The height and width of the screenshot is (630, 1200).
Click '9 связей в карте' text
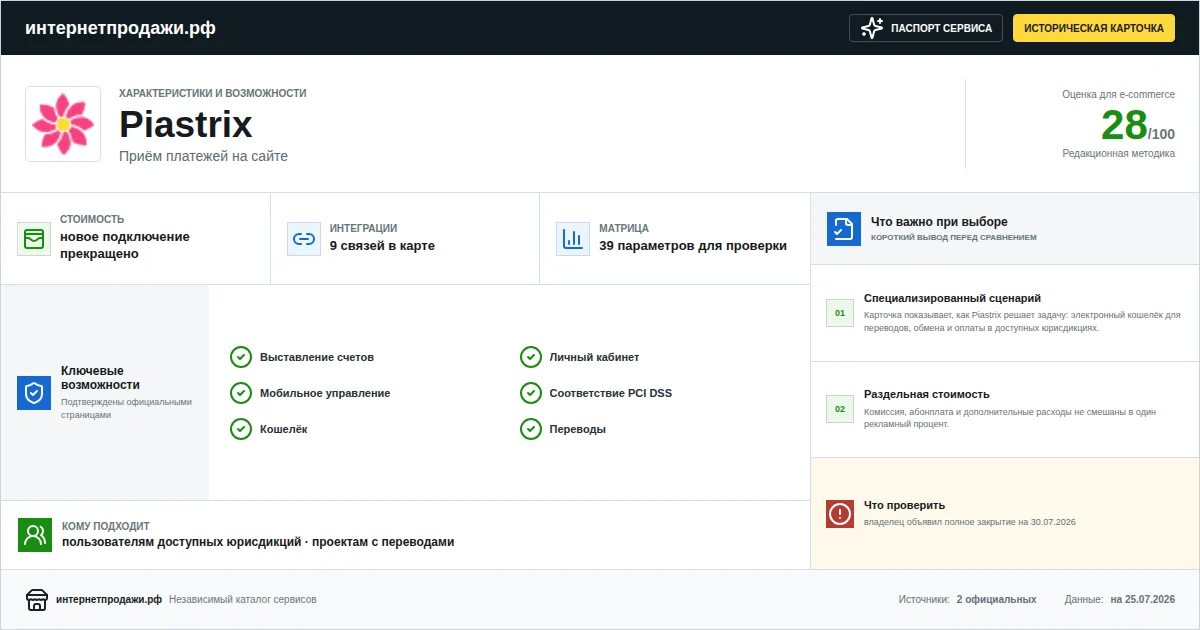pos(382,246)
